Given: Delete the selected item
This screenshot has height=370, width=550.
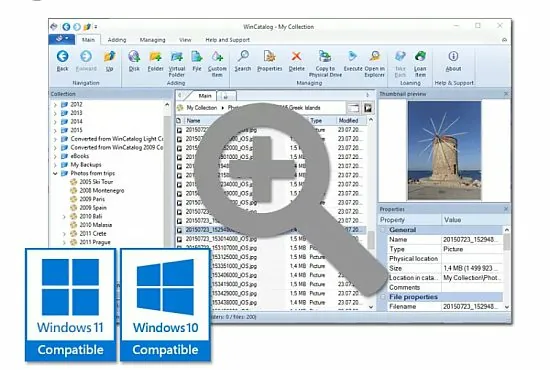Looking at the screenshot, I should 296,60.
